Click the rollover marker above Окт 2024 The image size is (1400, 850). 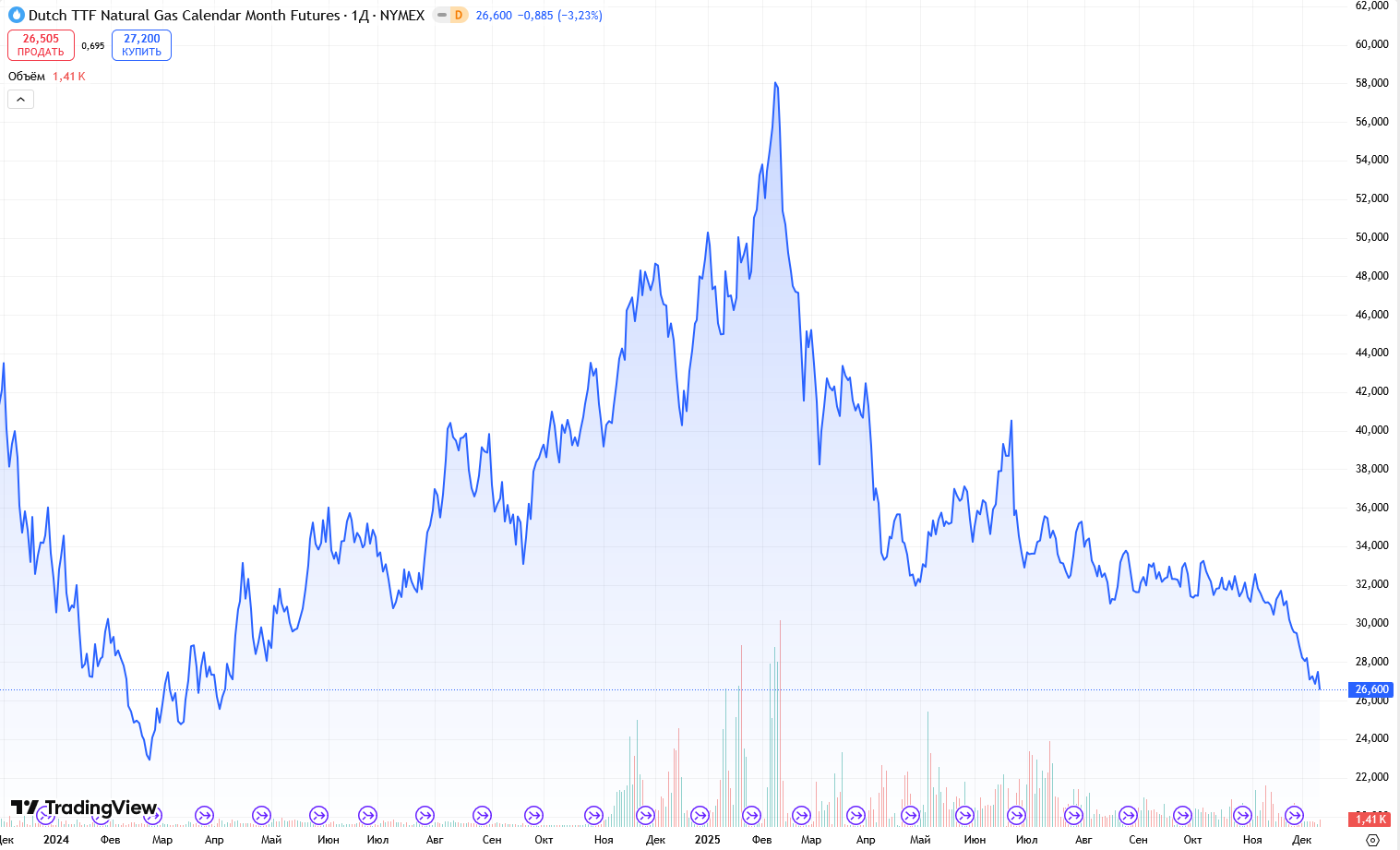(x=534, y=815)
